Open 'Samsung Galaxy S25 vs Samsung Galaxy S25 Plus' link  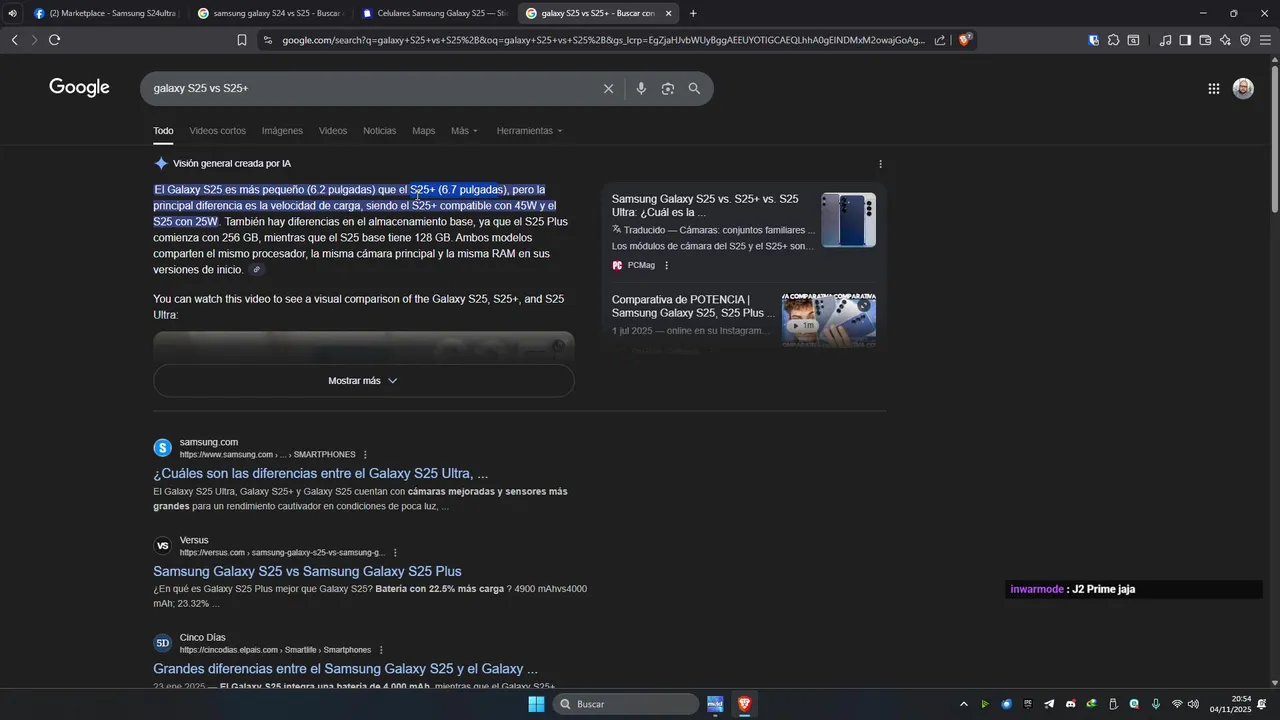pyautogui.click(x=307, y=572)
